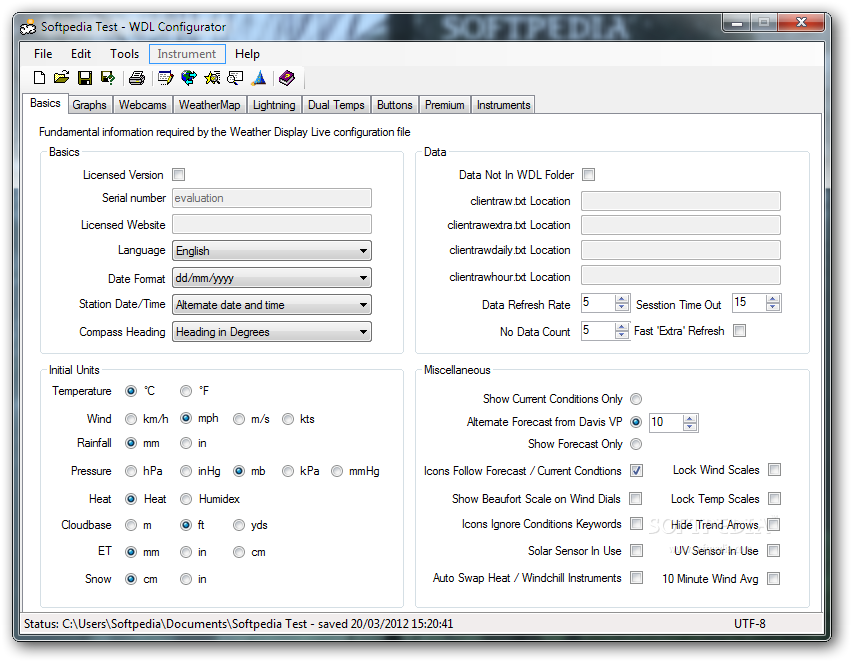Click the purple help book icon
The width and height of the screenshot is (852, 662).
point(286,78)
